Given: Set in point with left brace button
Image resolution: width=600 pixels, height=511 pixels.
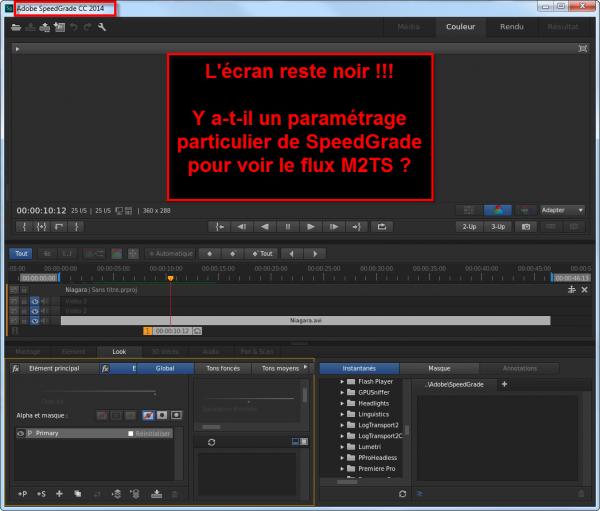Looking at the screenshot, I should pos(24,227).
